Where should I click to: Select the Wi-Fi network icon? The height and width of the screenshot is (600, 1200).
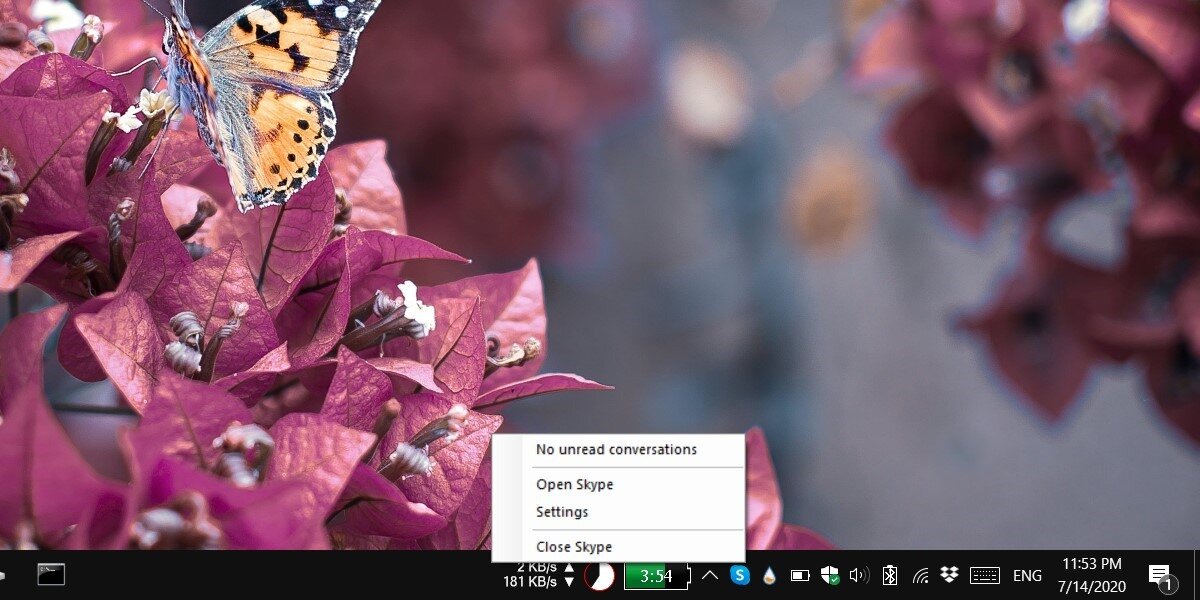tap(920, 575)
